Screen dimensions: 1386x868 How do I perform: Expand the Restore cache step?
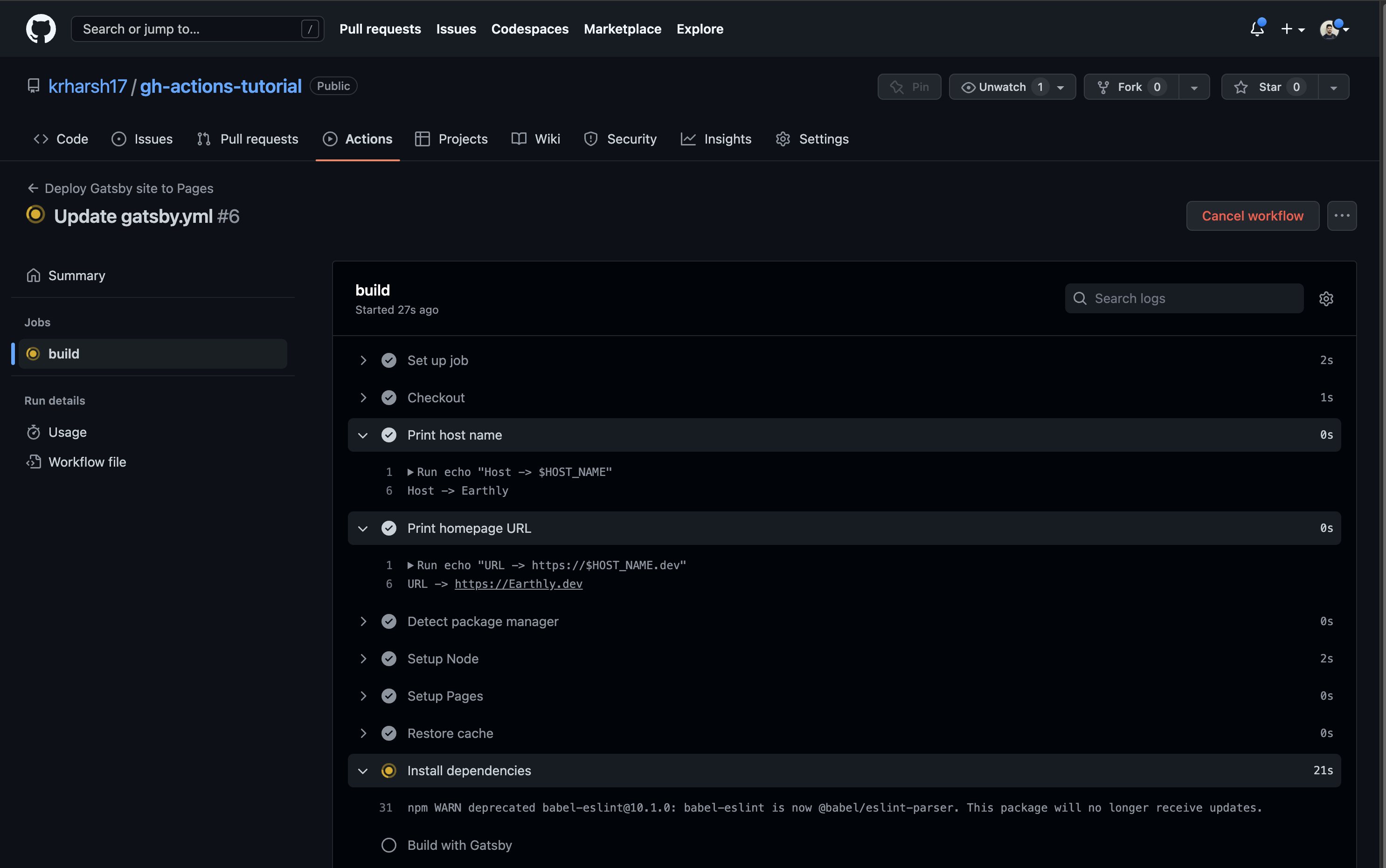click(x=363, y=733)
